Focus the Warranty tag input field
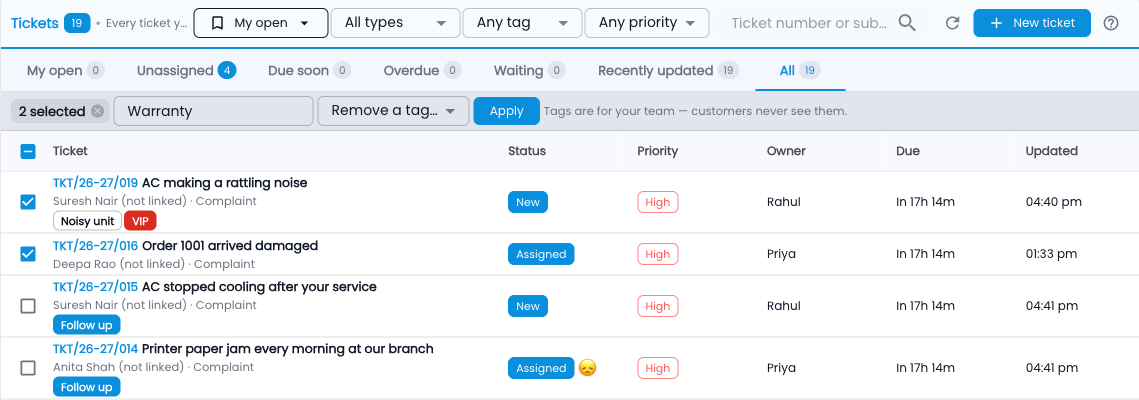Viewport: 1139px width, 400px height. point(214,111)
